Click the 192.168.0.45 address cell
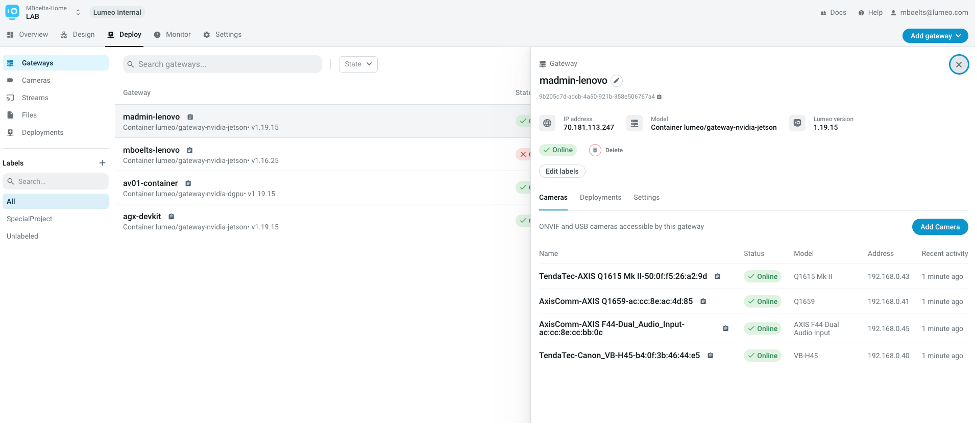This screenshot has width=977, height=424. point(888,328)
